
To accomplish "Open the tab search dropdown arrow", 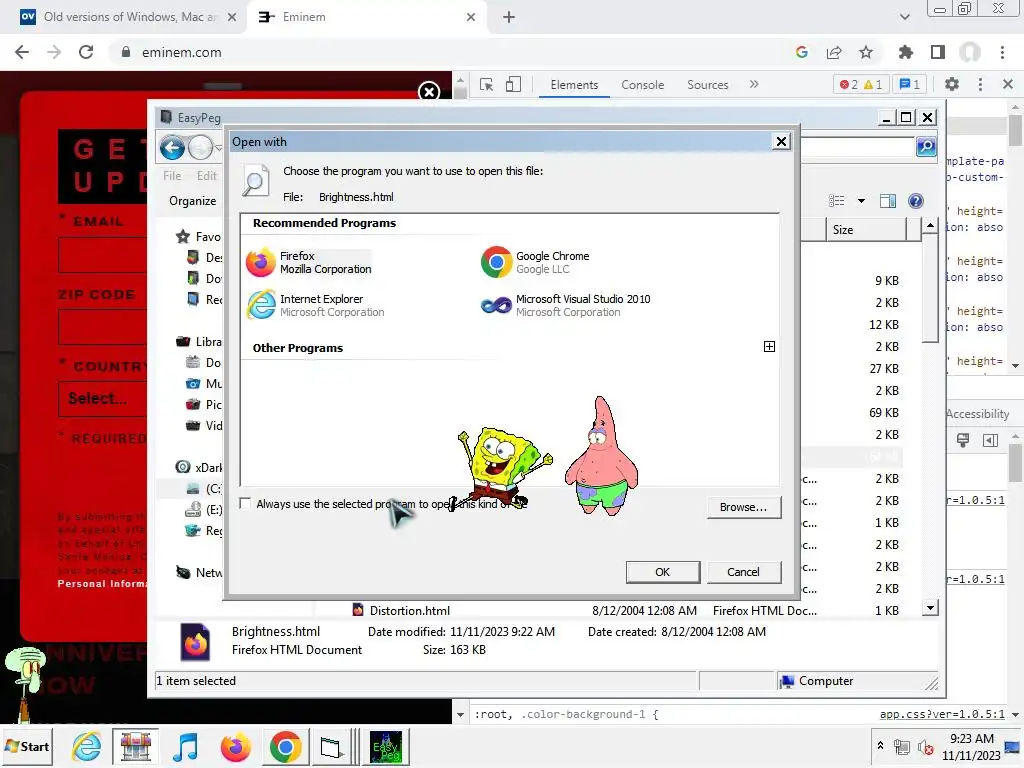I will pos(904,17).
